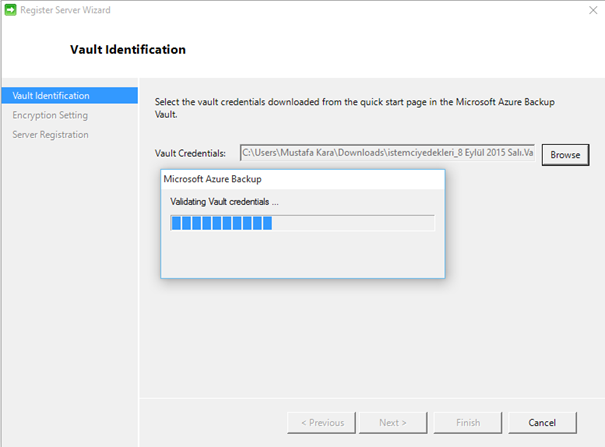Click the Previous button

(x=322, y=423)
